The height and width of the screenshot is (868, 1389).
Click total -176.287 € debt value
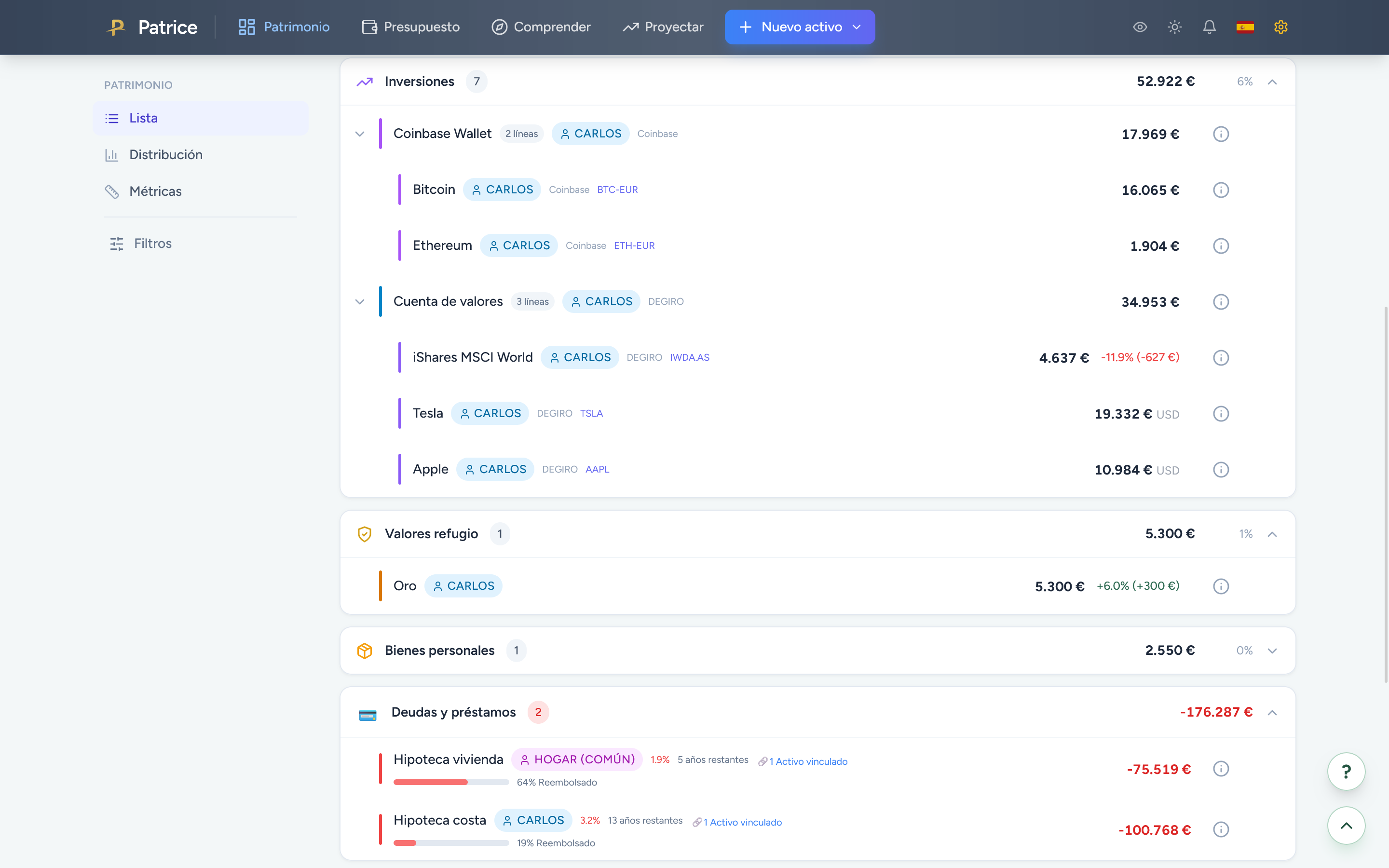click(x=1216, y=712)
